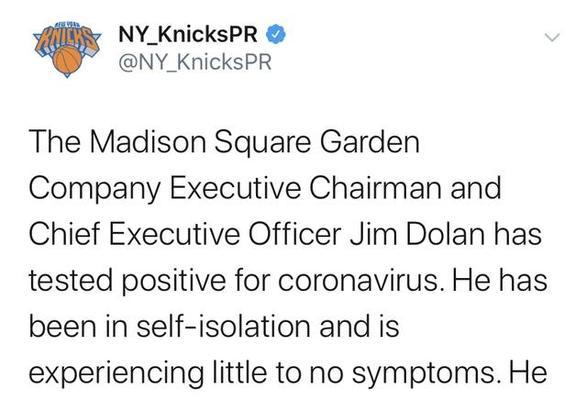This screenshot has height=400, width=587.
Task: Click the orange basketball in the avatar
Action: [67, 61]
